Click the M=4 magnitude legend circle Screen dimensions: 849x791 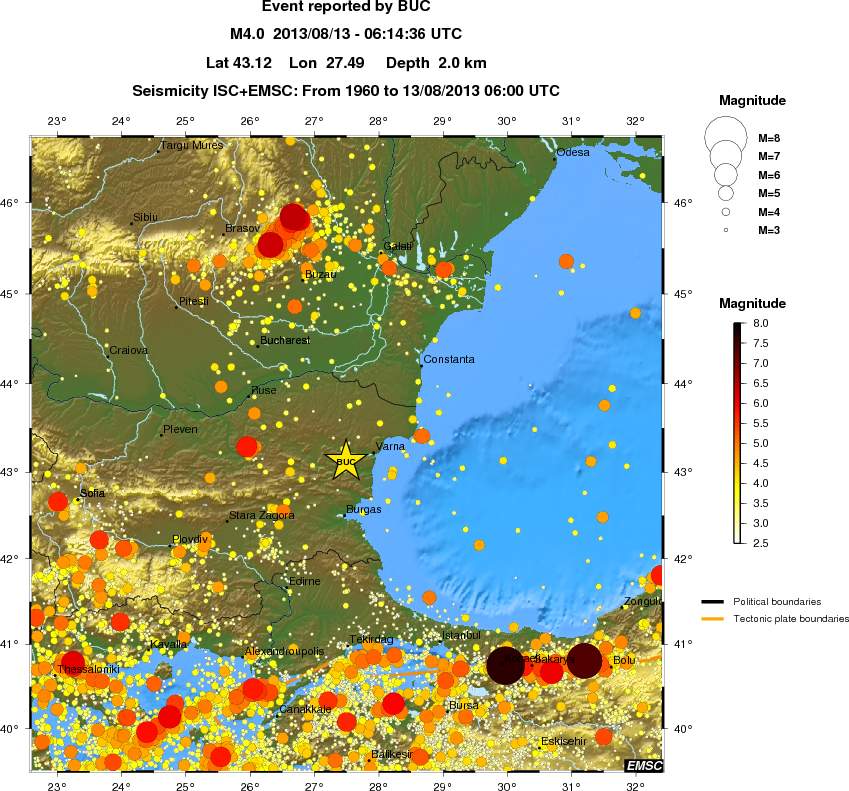click(726, 212)
